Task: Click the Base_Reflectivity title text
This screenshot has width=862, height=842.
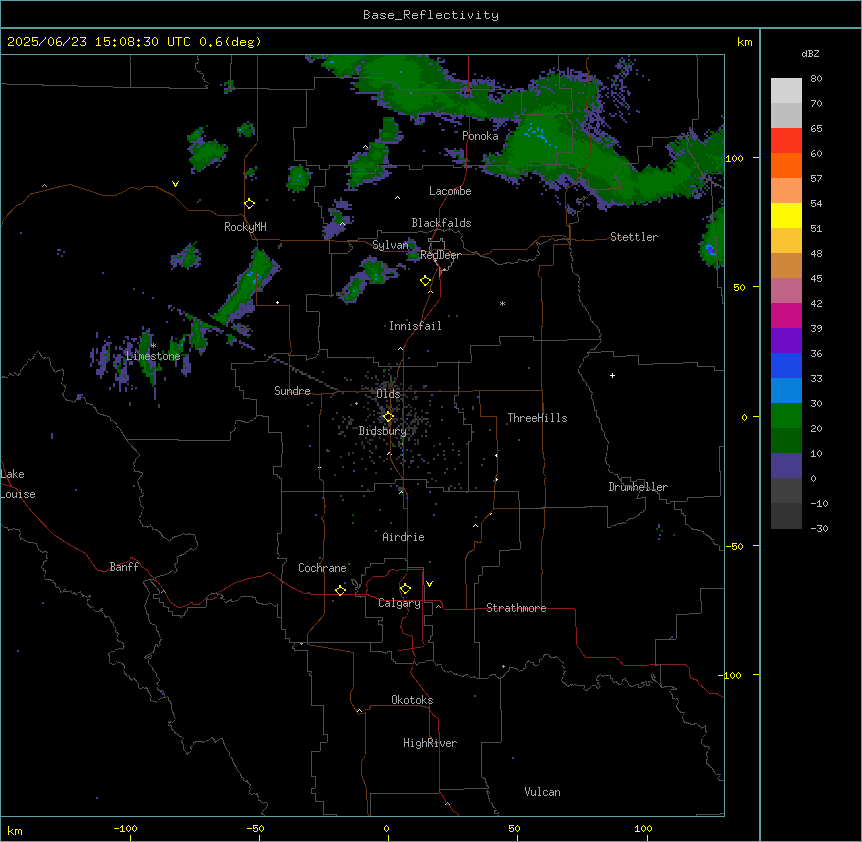Action: [431, 15]
